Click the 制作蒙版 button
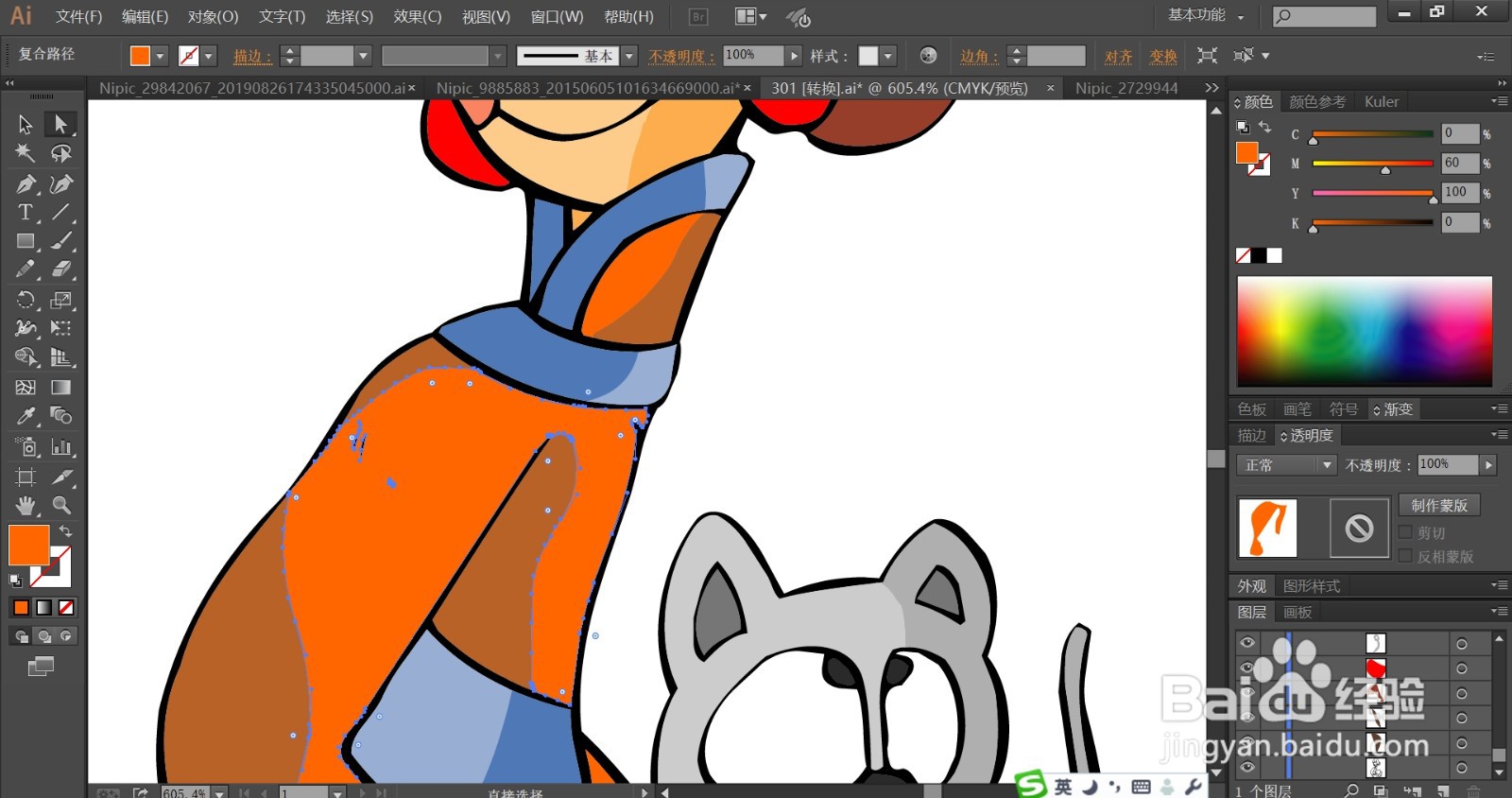The width and height of the screenshot is (1512, 798). [1439, 505]
